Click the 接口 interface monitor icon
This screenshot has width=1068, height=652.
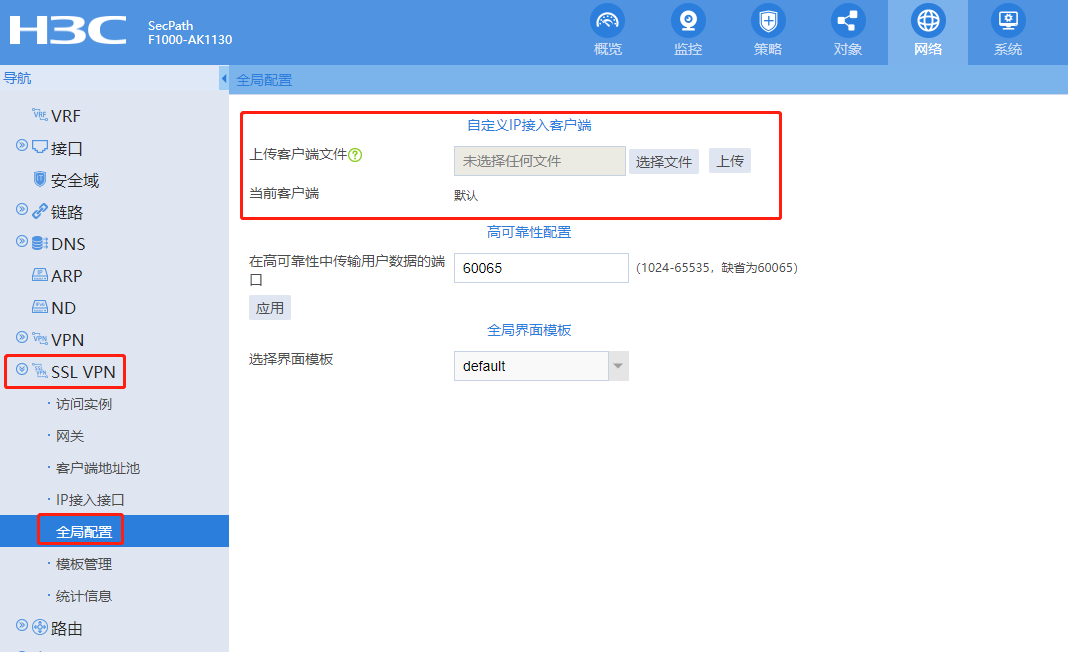pyautogui.click(x=40, y=146)
